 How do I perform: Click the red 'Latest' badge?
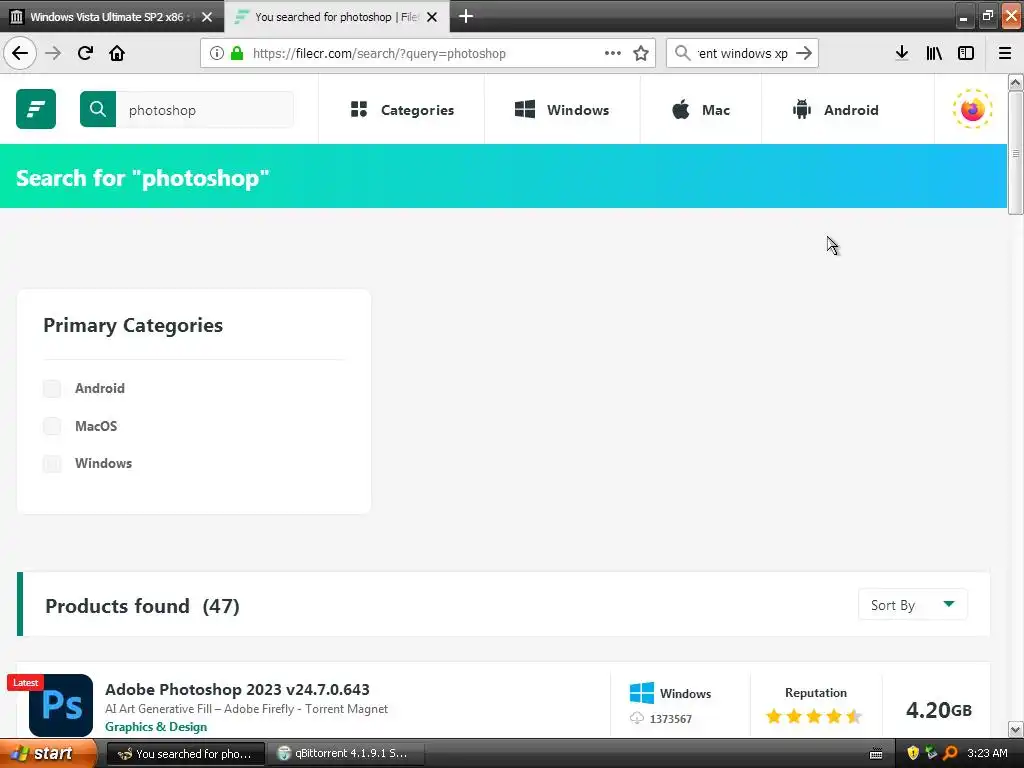(25, 682)
